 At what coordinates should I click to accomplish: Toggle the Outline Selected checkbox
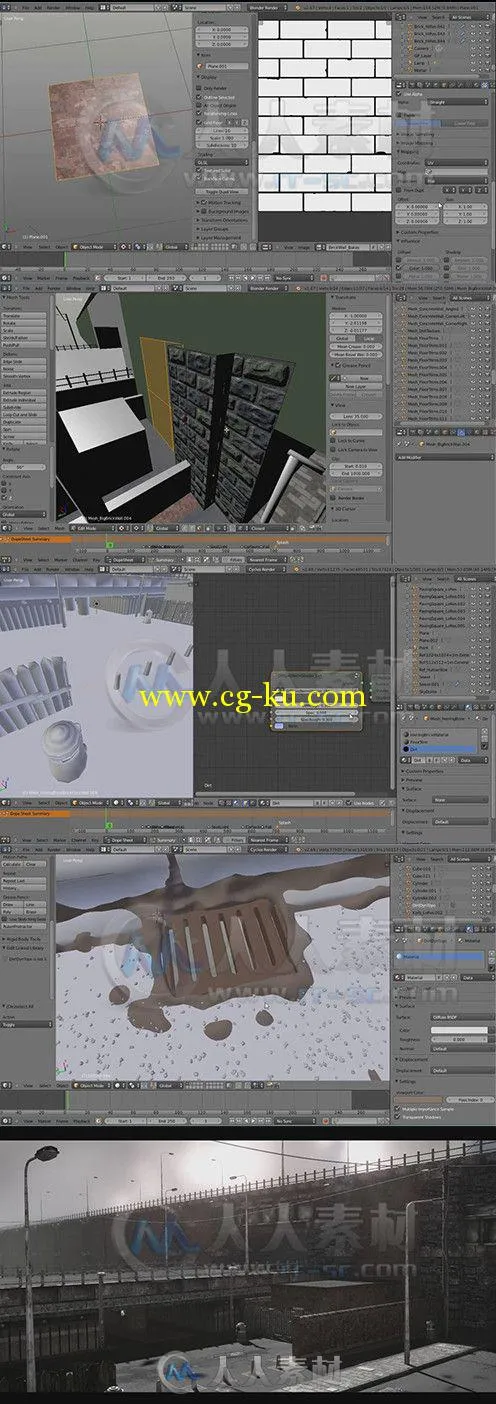[199, 97]
